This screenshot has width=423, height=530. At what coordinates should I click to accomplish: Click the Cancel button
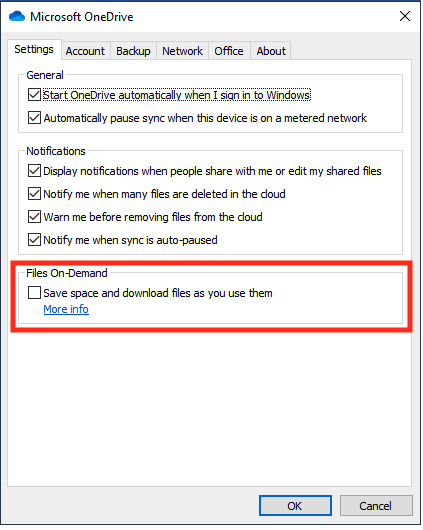coord(376,506)
